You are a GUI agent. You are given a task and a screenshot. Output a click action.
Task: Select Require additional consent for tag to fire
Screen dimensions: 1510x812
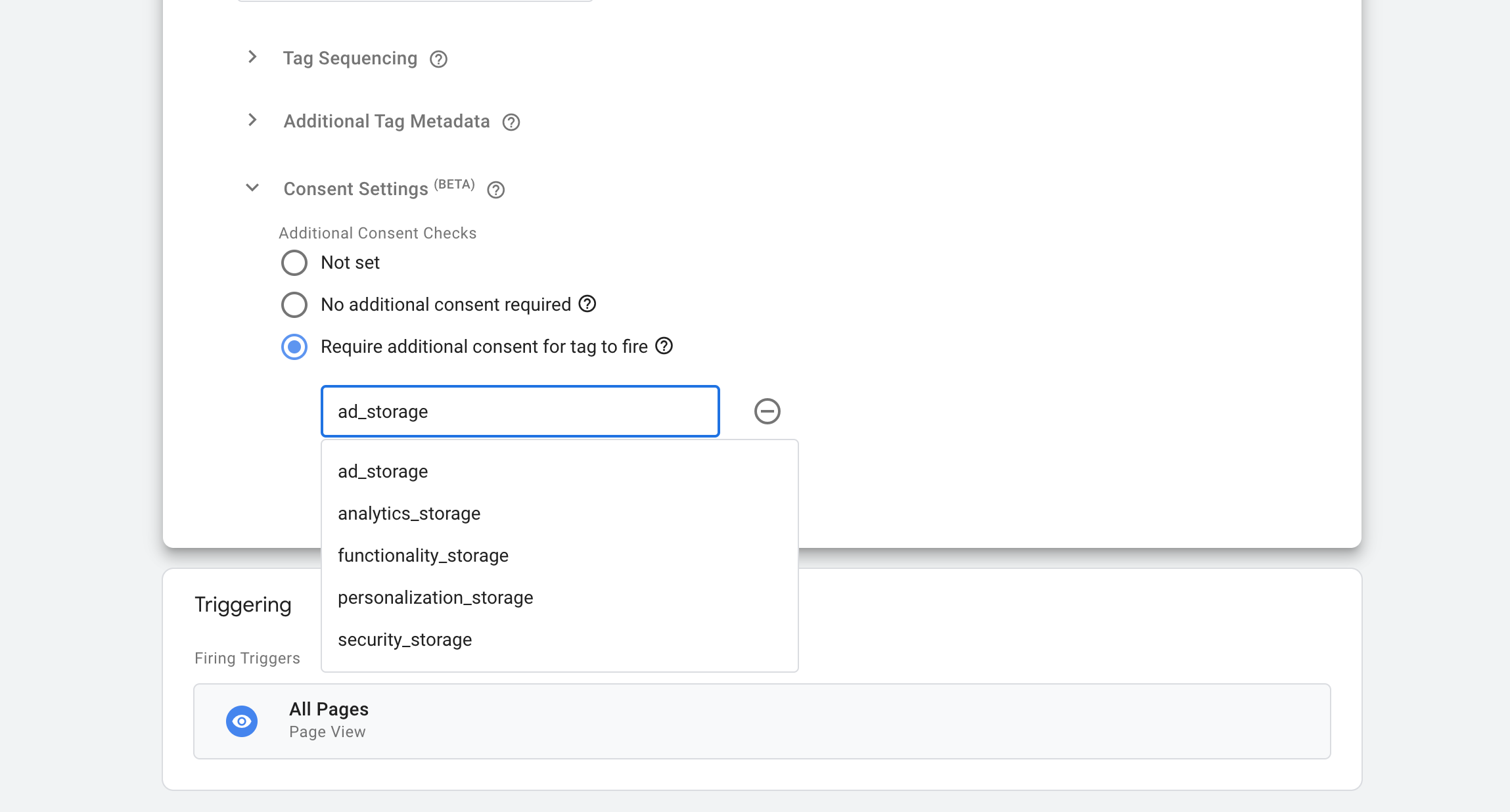point(294,347)
